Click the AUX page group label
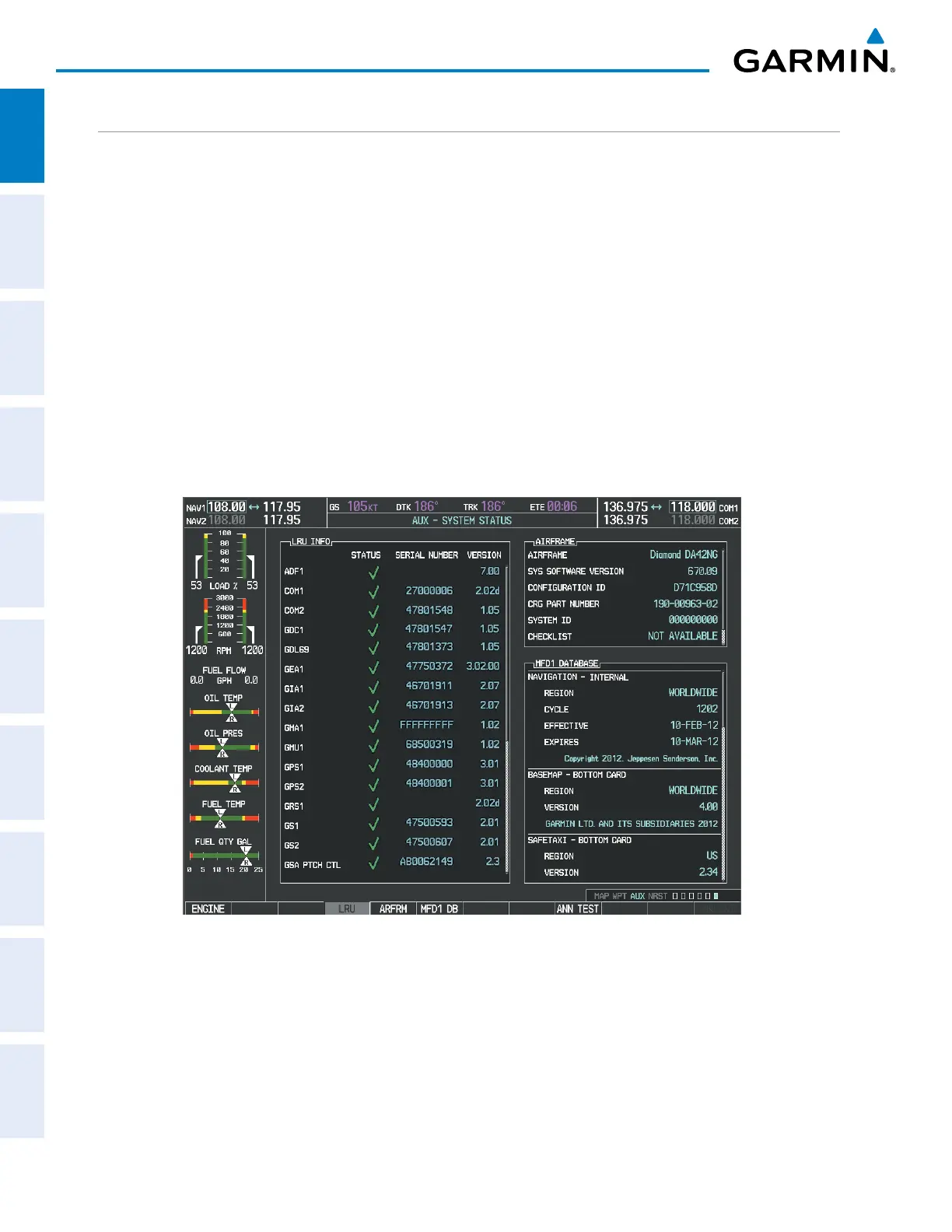Viewport: 952px width, 1232px height. [x=638, y=896]
